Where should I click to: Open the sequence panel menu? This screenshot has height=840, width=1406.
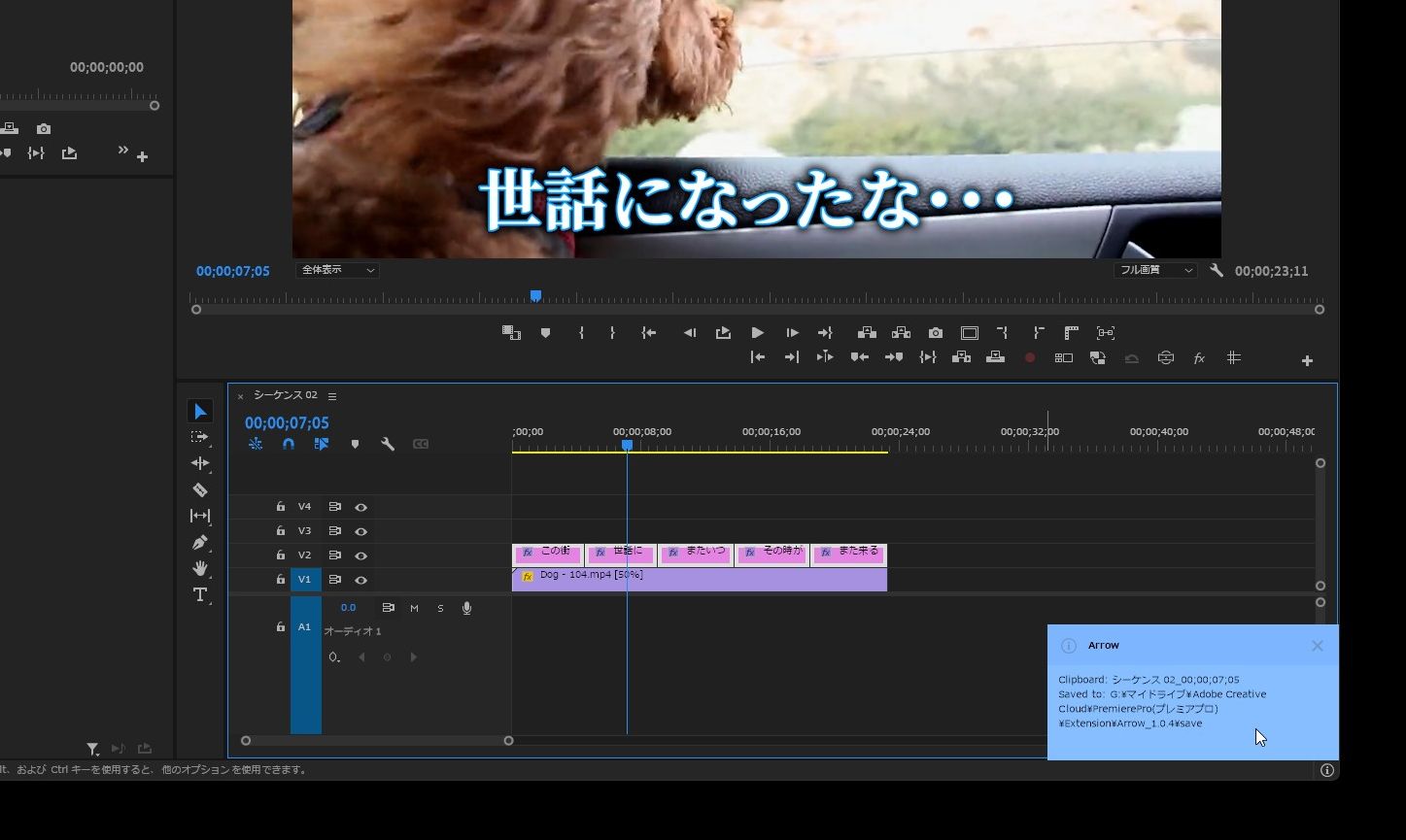point(332,395)
